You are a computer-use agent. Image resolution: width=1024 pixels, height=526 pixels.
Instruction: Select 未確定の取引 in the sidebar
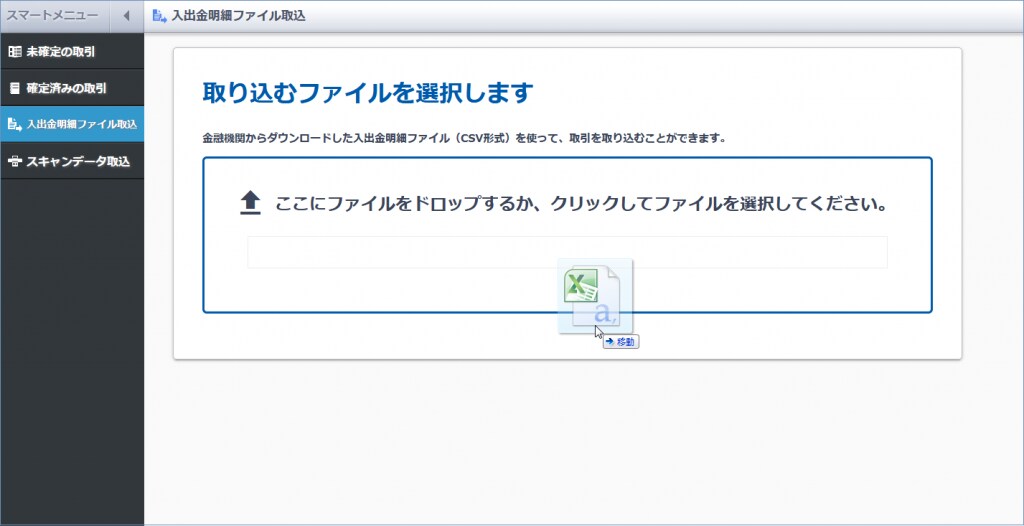click(x=72, y=52)
